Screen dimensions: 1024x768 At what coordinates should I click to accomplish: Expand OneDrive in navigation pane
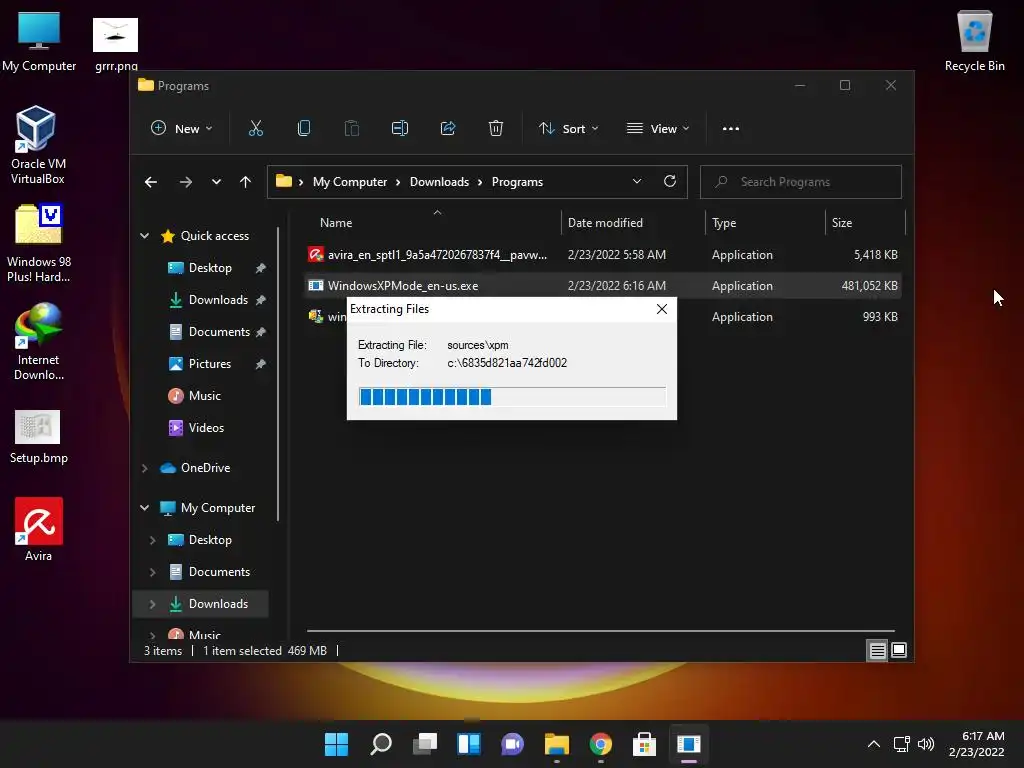(x=144, y=468)
